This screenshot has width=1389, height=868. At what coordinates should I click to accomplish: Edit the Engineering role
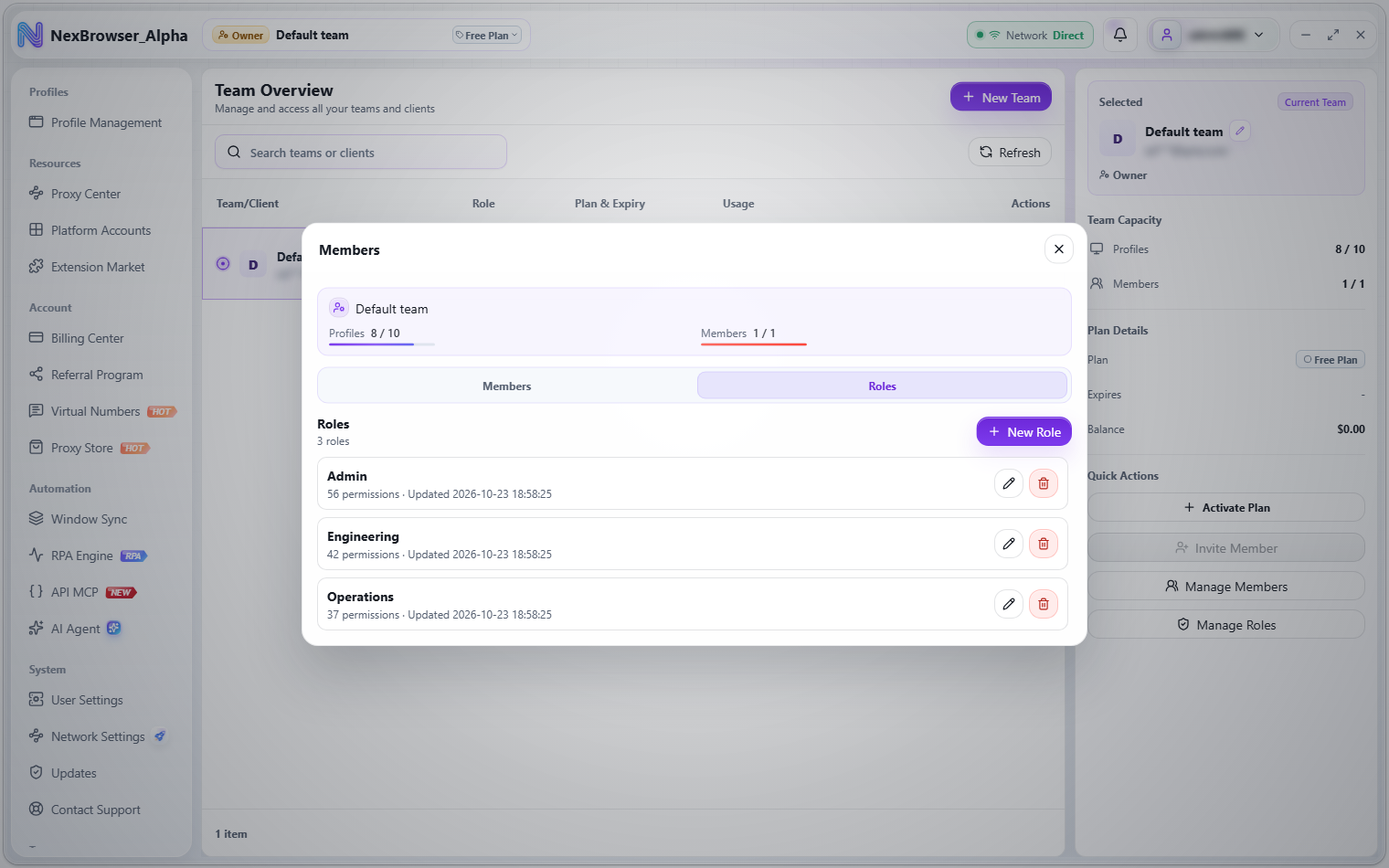[x=1009, y=544]
